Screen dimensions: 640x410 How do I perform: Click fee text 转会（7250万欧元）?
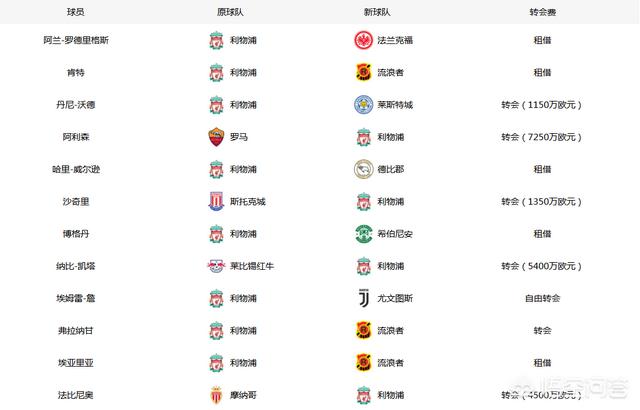pyautogui.click(x=542, y=137)
